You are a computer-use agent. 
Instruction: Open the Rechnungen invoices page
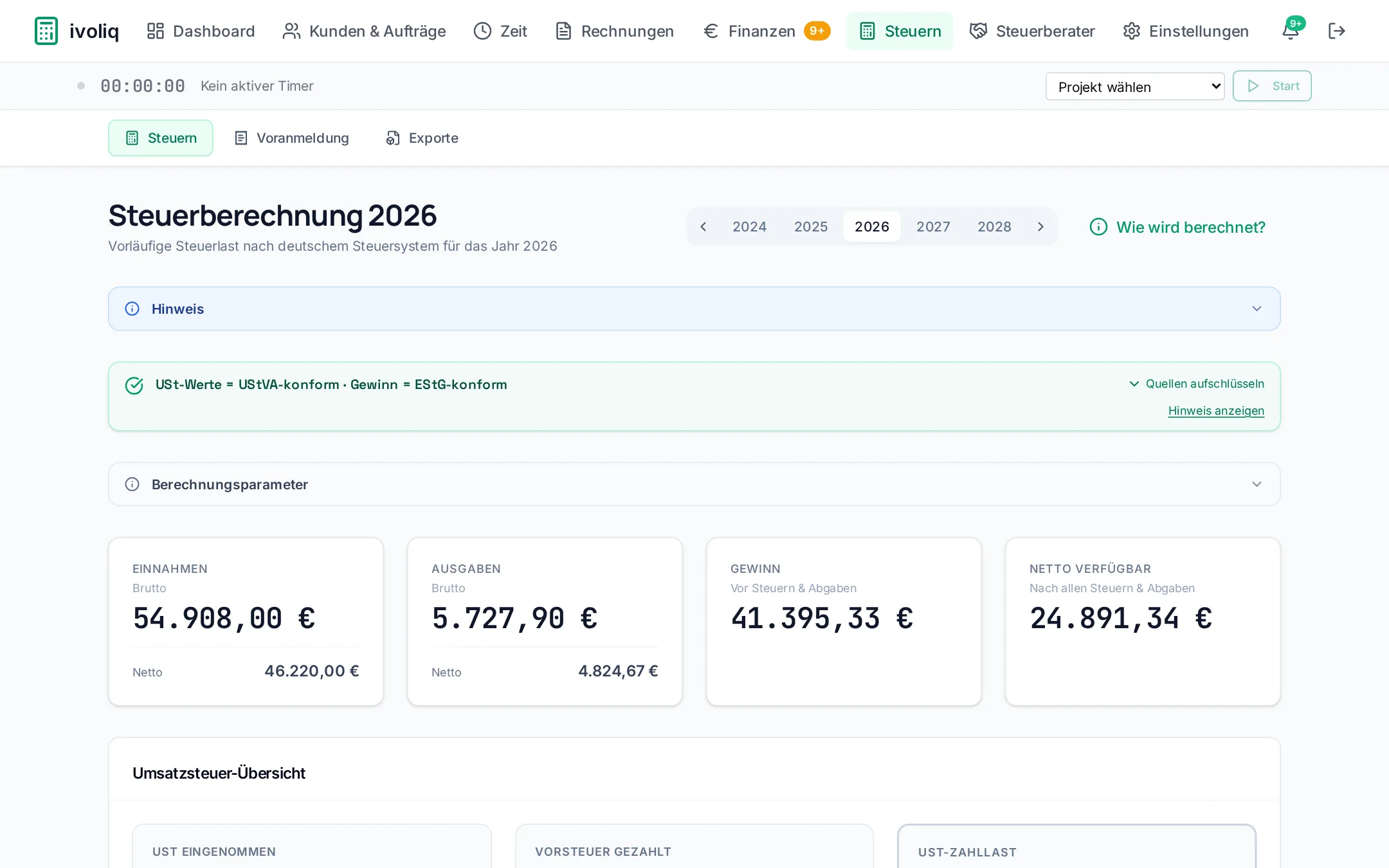coord(615,31)
